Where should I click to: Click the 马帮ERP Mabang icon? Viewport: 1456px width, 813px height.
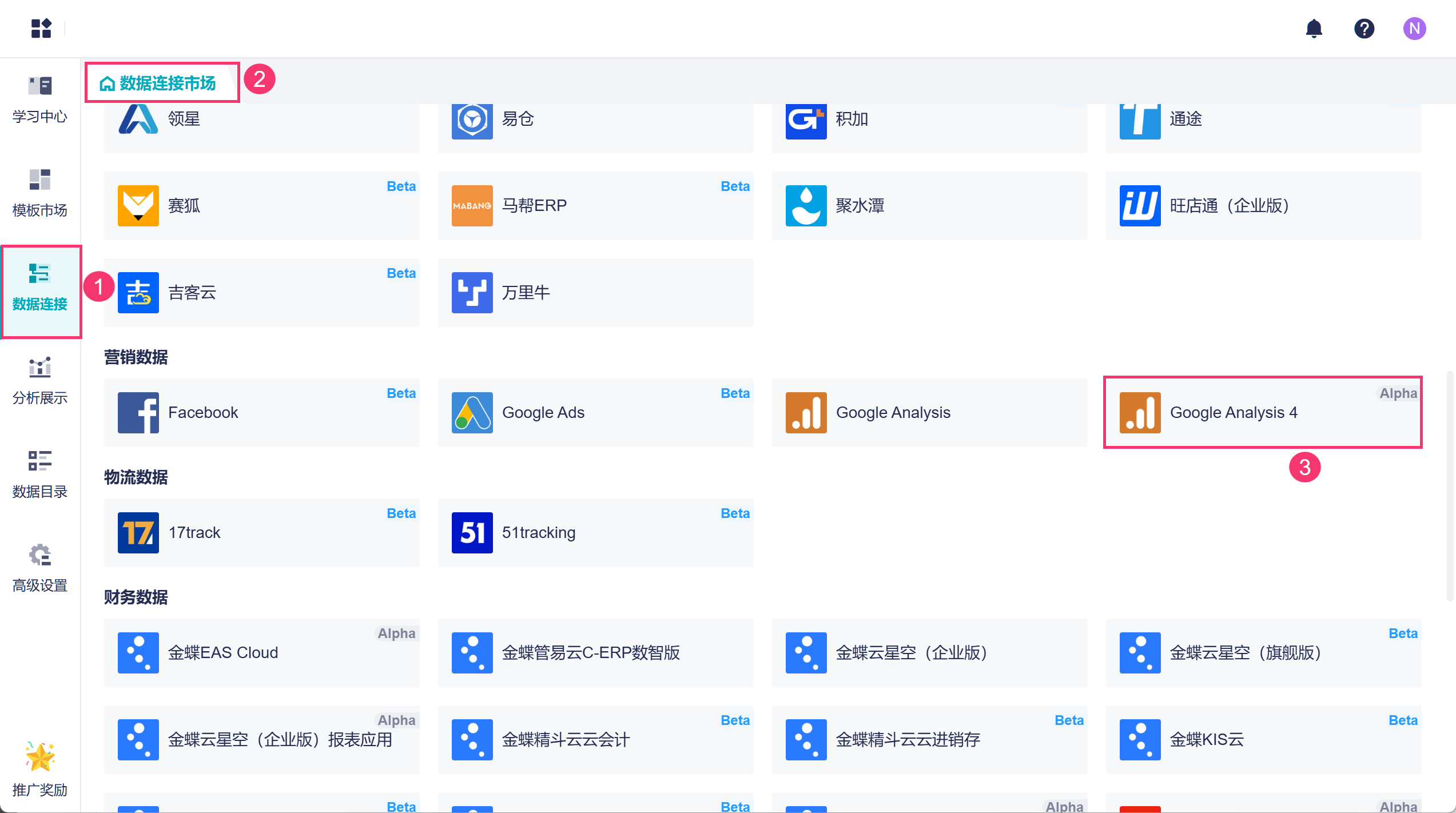tap(472, 206)
